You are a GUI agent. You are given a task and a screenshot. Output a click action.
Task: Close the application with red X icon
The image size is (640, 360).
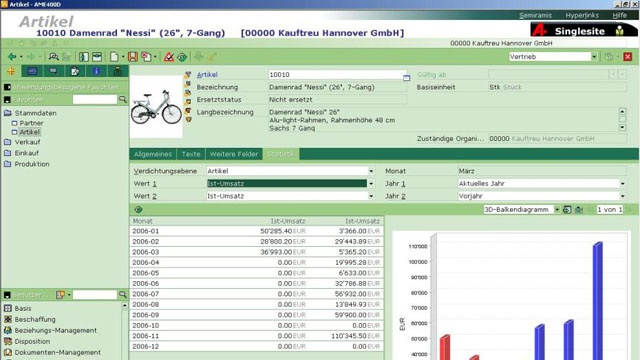pyautogui.click(x=628, y=57)
